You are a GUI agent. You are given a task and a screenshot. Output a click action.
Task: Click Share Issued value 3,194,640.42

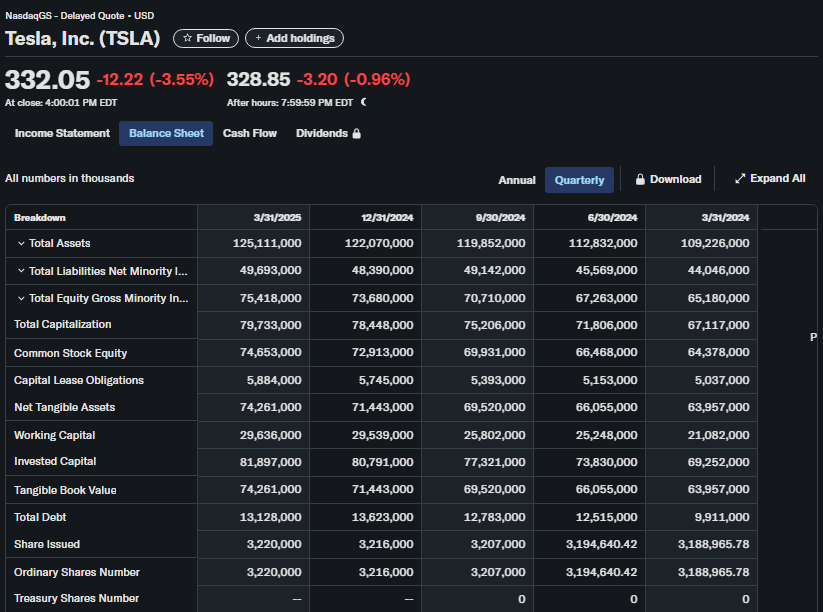(x=602, y=544)
